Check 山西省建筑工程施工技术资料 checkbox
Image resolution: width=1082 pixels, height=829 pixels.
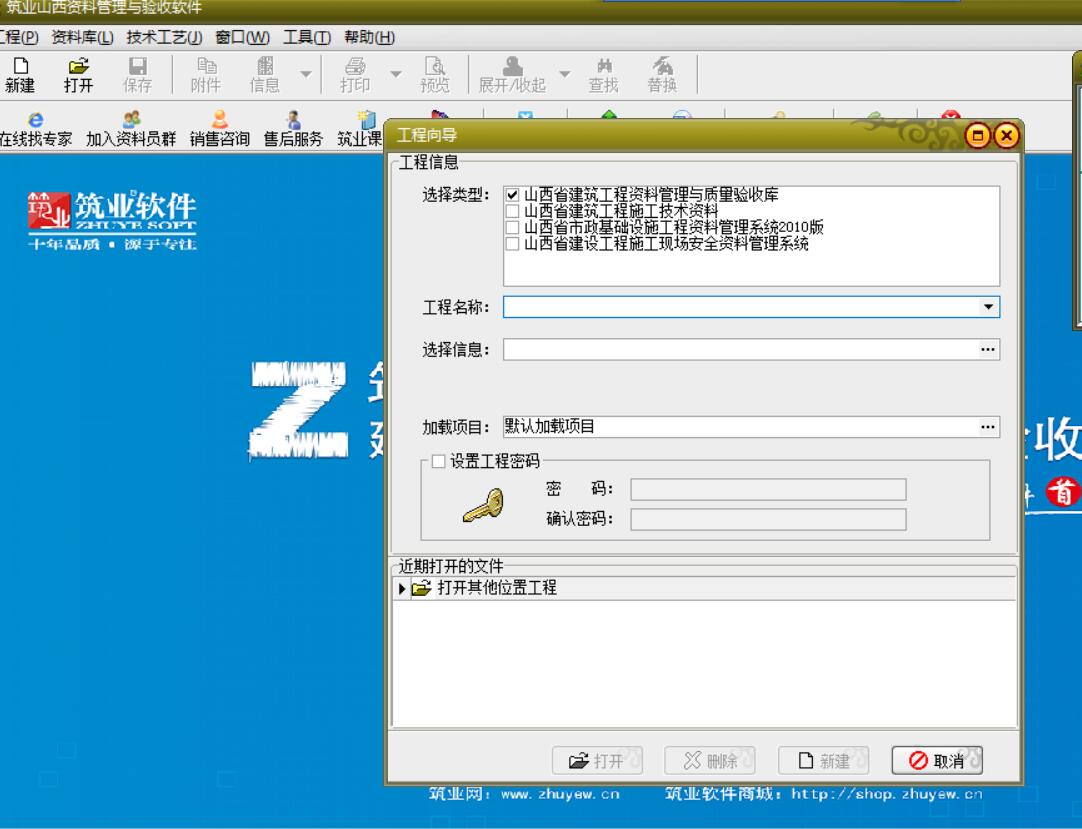tap(512, 211)
